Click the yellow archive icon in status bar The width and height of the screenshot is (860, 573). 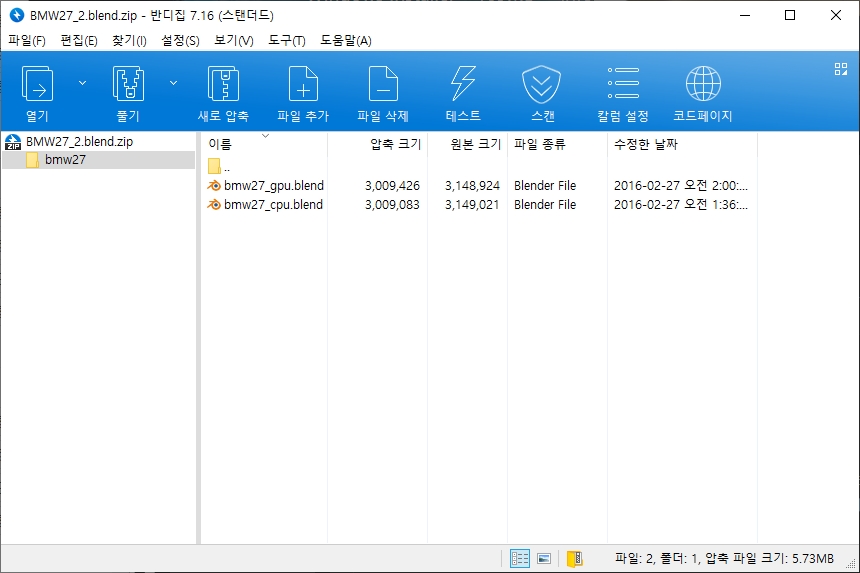pos(574,558)
